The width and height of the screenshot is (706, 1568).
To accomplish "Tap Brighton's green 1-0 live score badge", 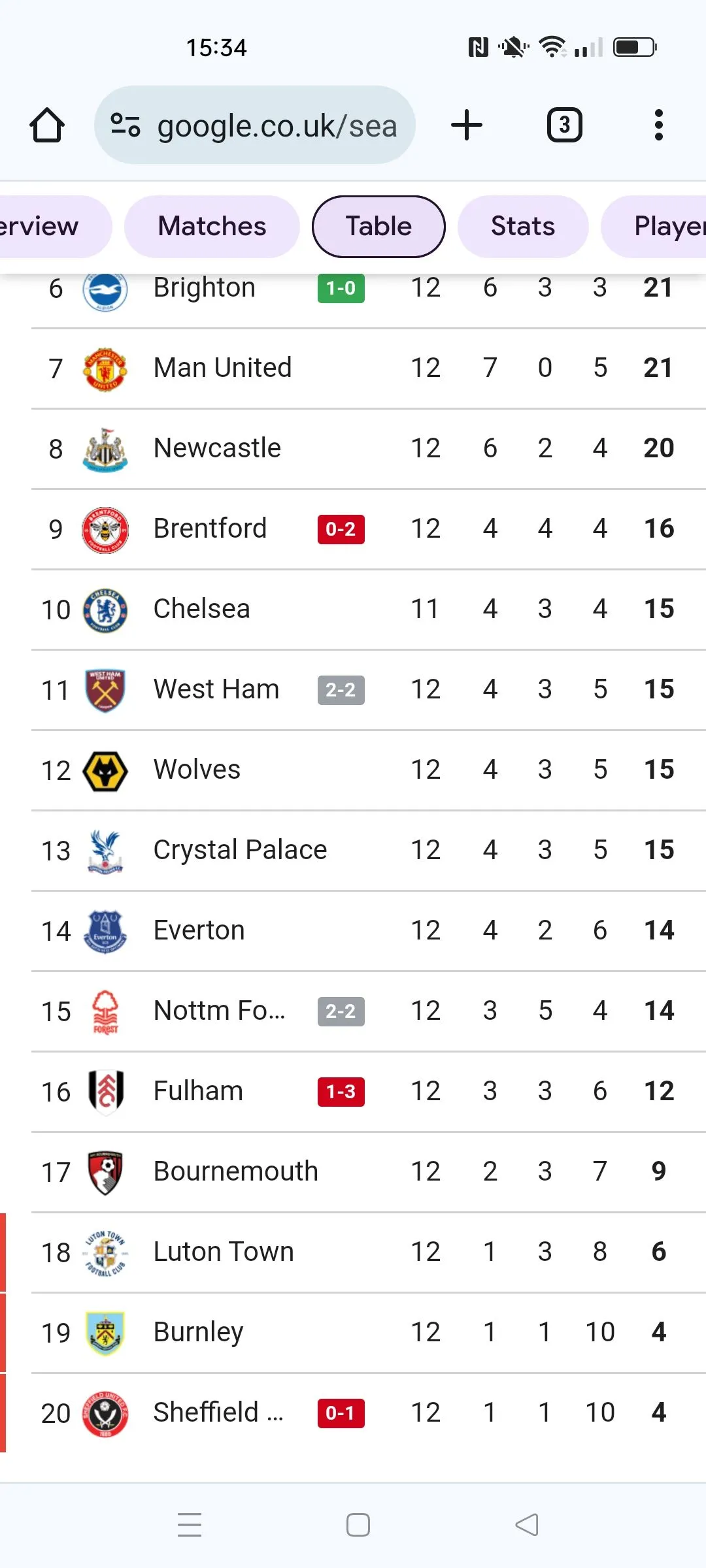I will coord(341,288).
